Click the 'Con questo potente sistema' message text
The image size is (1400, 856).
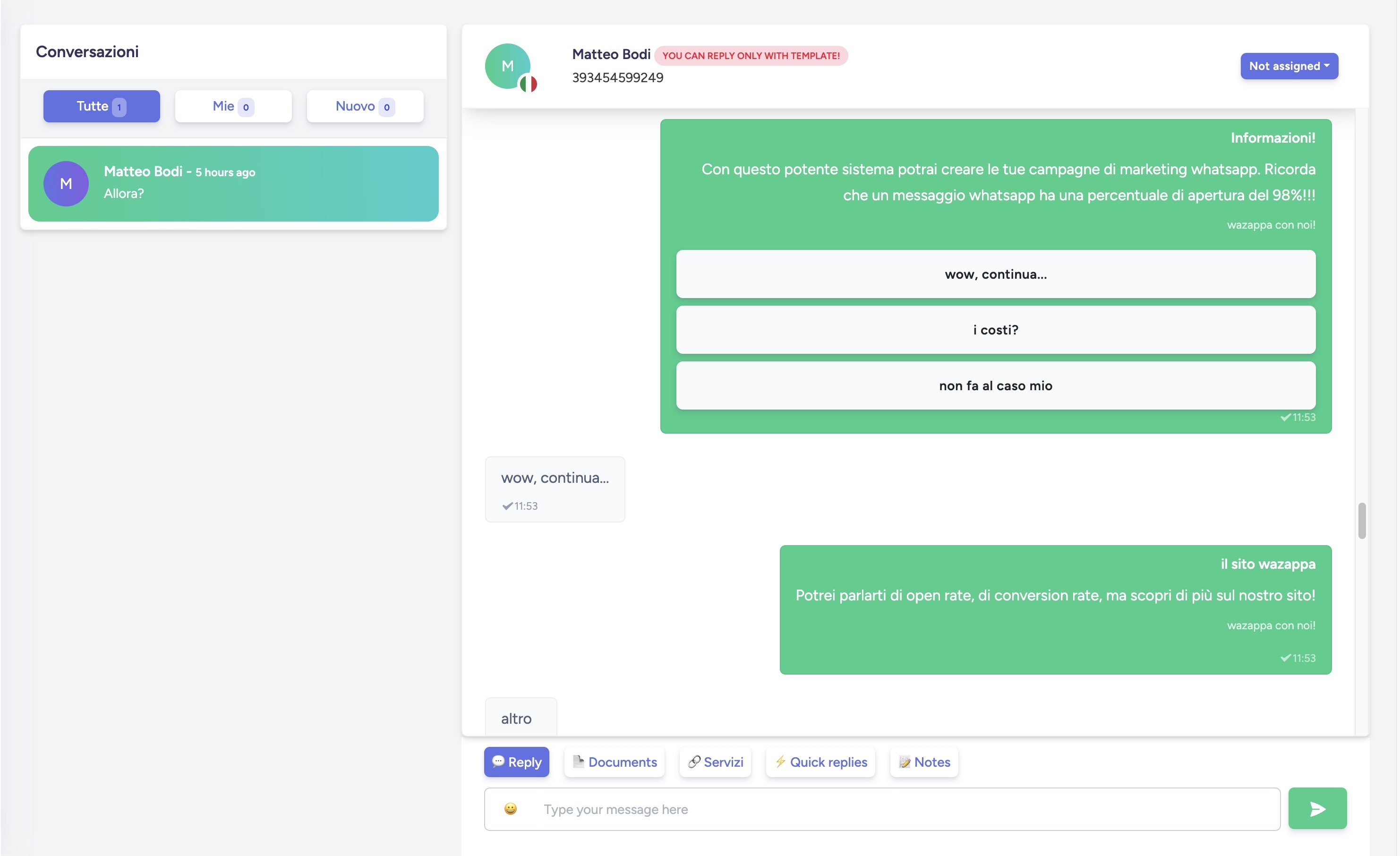point(1008,182)
